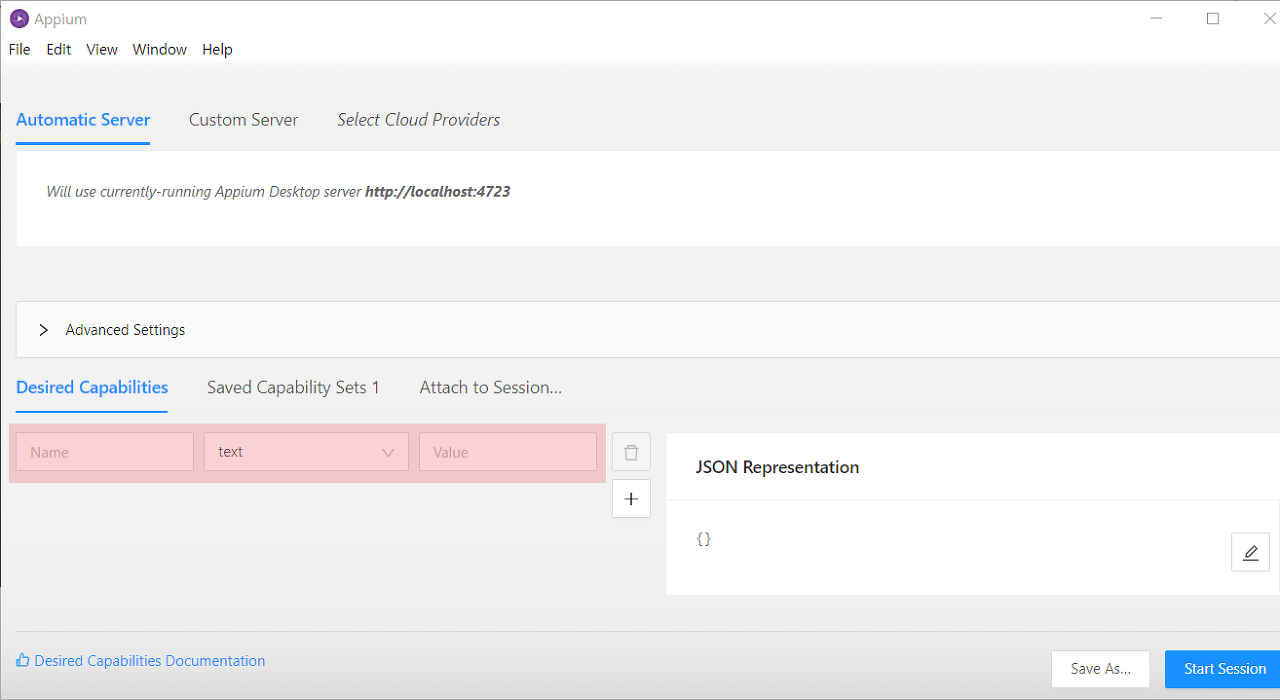Open the Window menu
The height and width of the screenshot is (700, 1280).
tap(160, 49)
